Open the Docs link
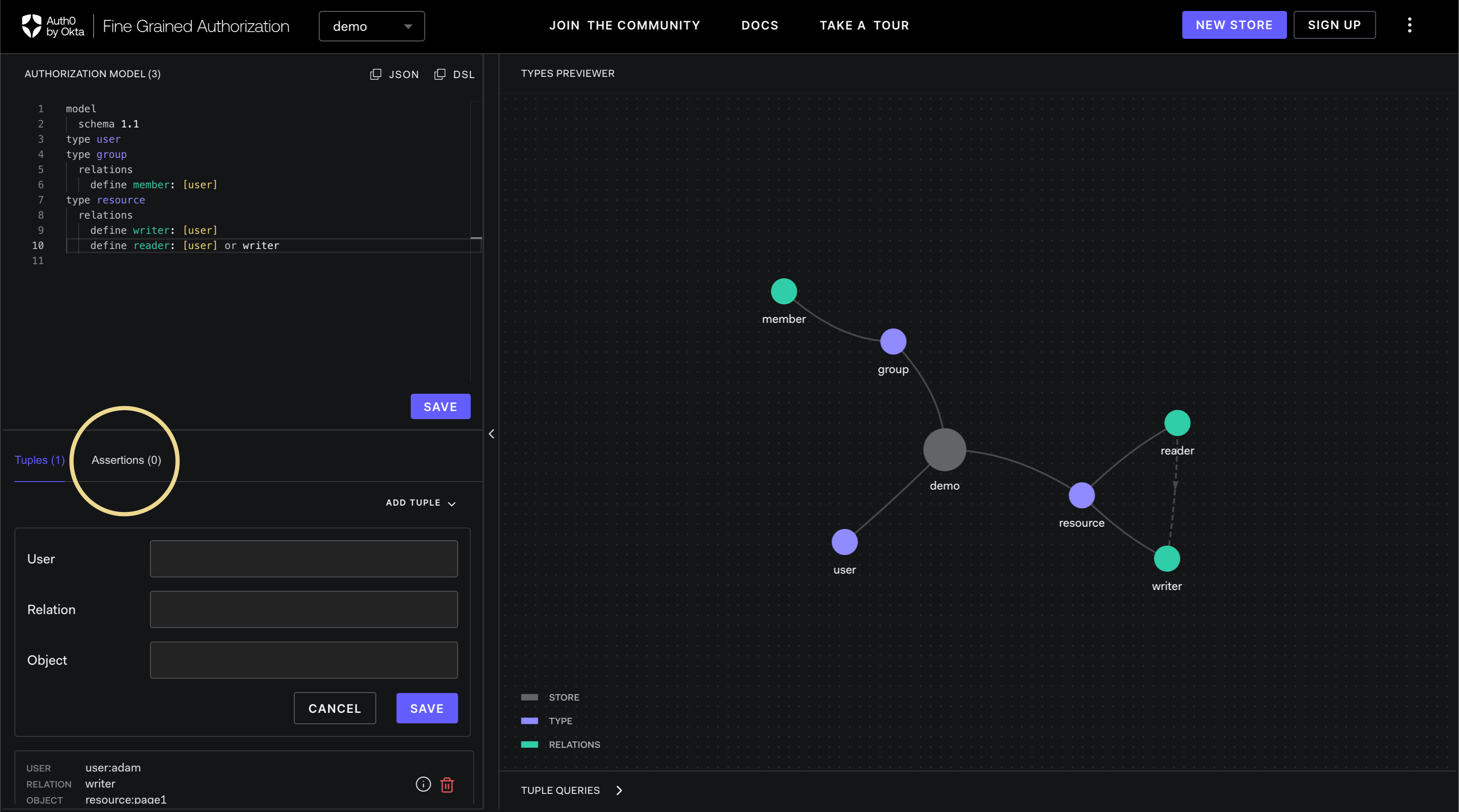Screen dimensions: 1459x812 tap(760, 25)
